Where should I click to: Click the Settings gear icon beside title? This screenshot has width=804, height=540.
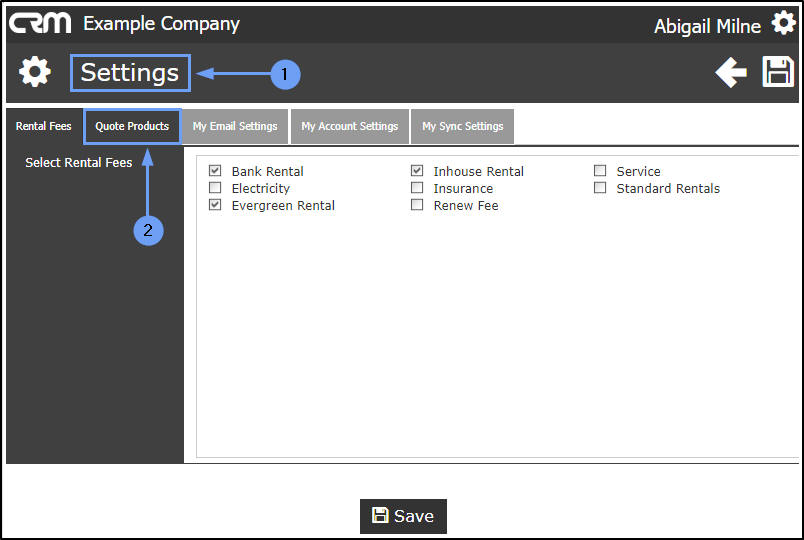pyautogui.click(x=35, y=72)
